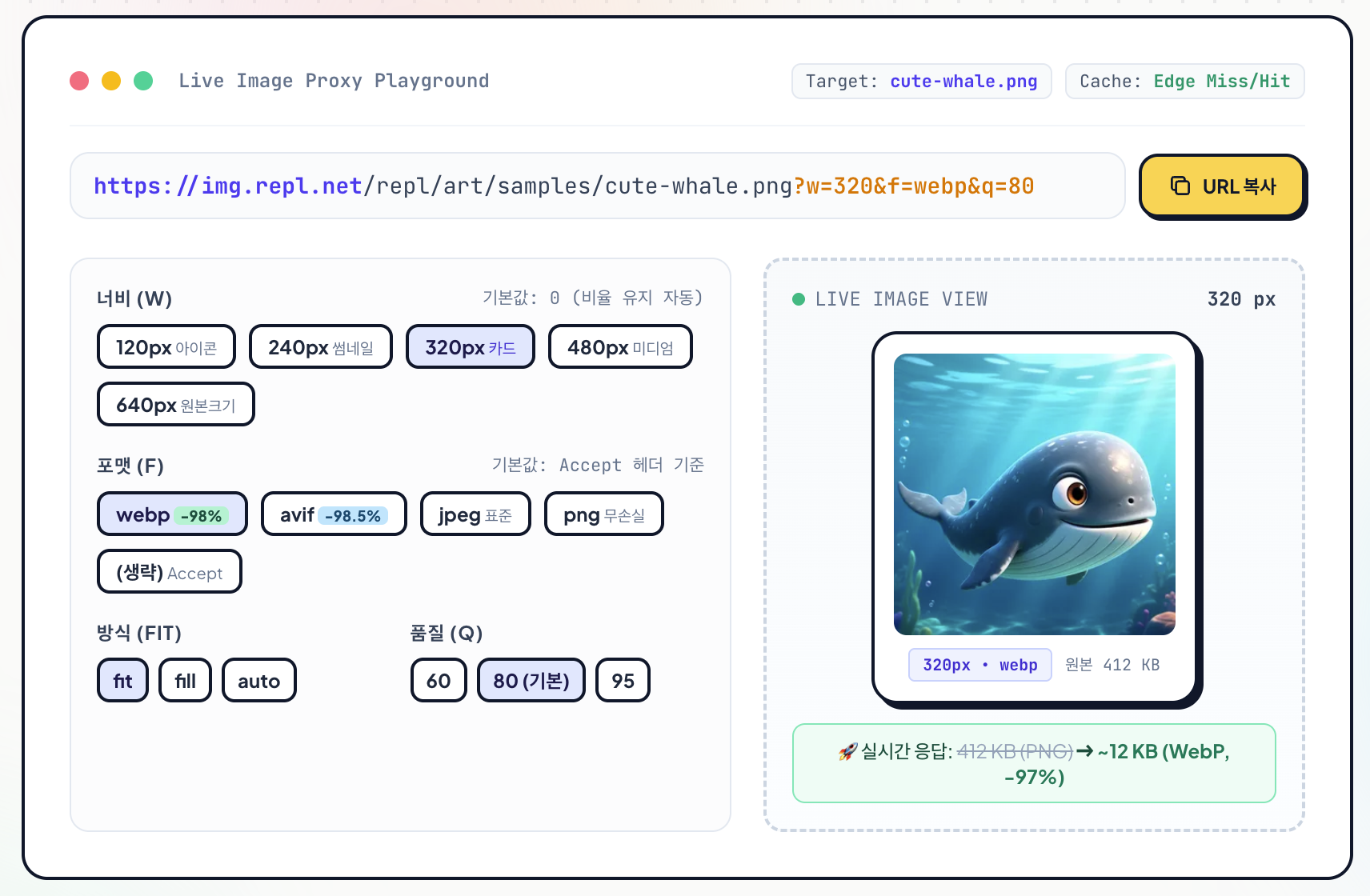Viewport: 1370px width, 896px height.
Task: Select the (생략) Accept format option
Action: point(170,572)
